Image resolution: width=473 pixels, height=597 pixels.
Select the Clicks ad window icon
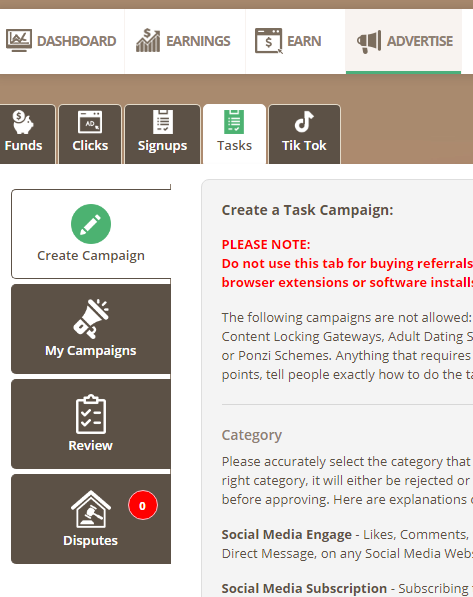coord(90,122)
